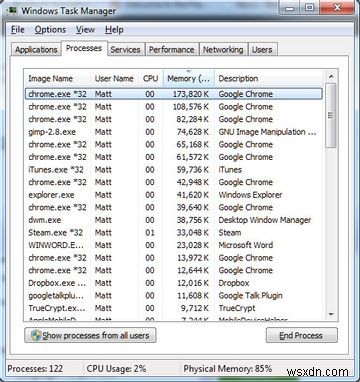Select the iTunes.exe *32 process
Viewport: 360px width, 382px height.
(x=174, y=170)
